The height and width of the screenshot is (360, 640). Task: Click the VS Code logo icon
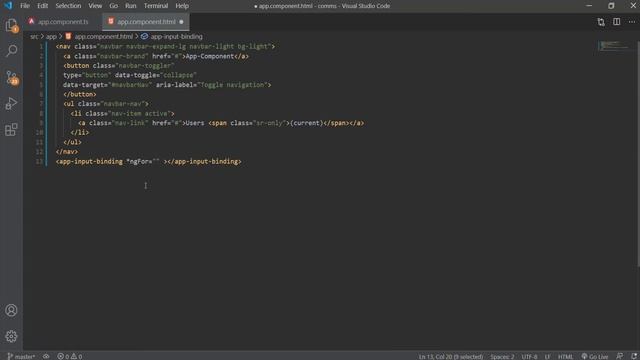tap(8, 6)
